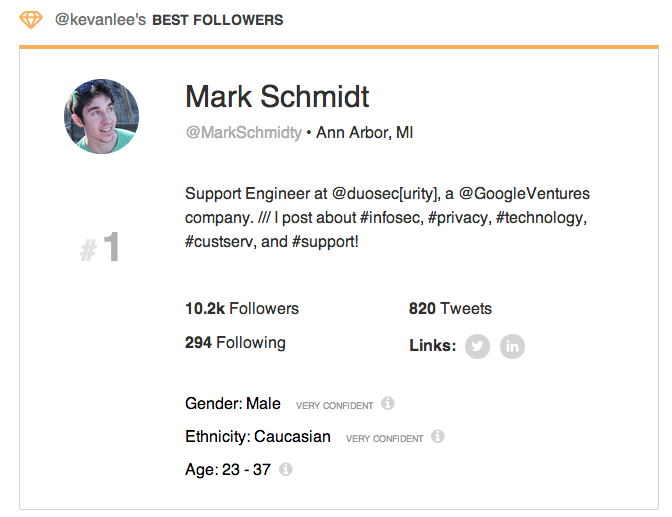The image size is (672, 517).
Task: Open the Twitter link icon
Action: (478, 346)
